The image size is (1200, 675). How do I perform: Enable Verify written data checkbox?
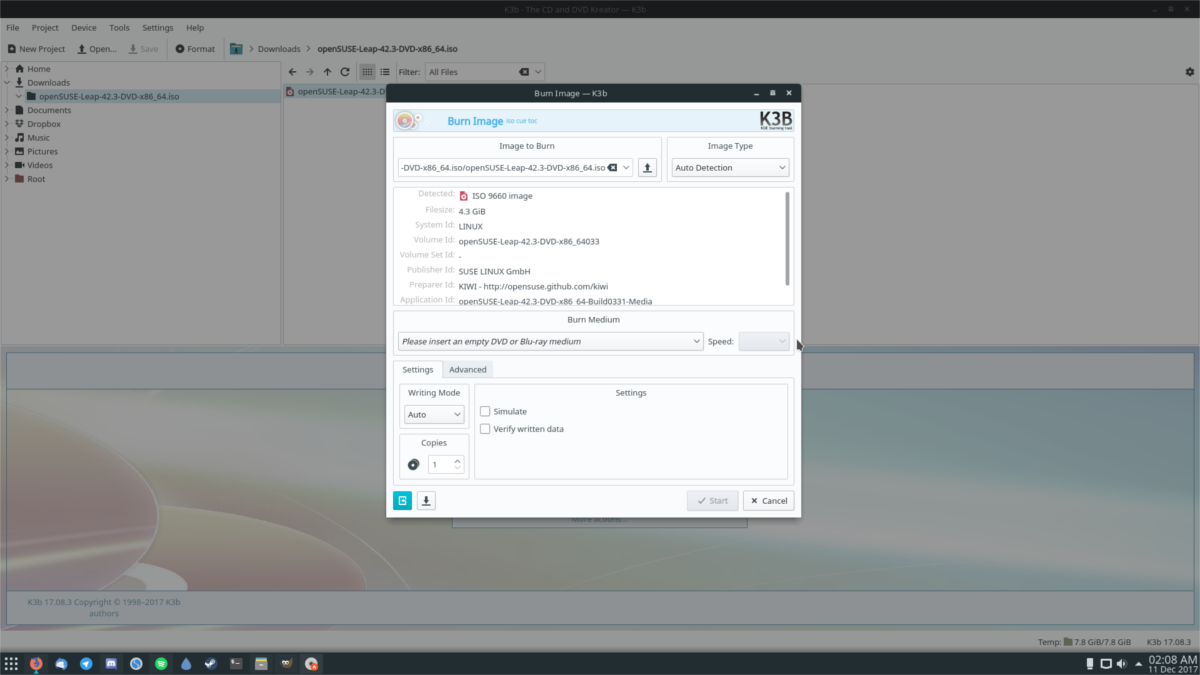(485, 429)
